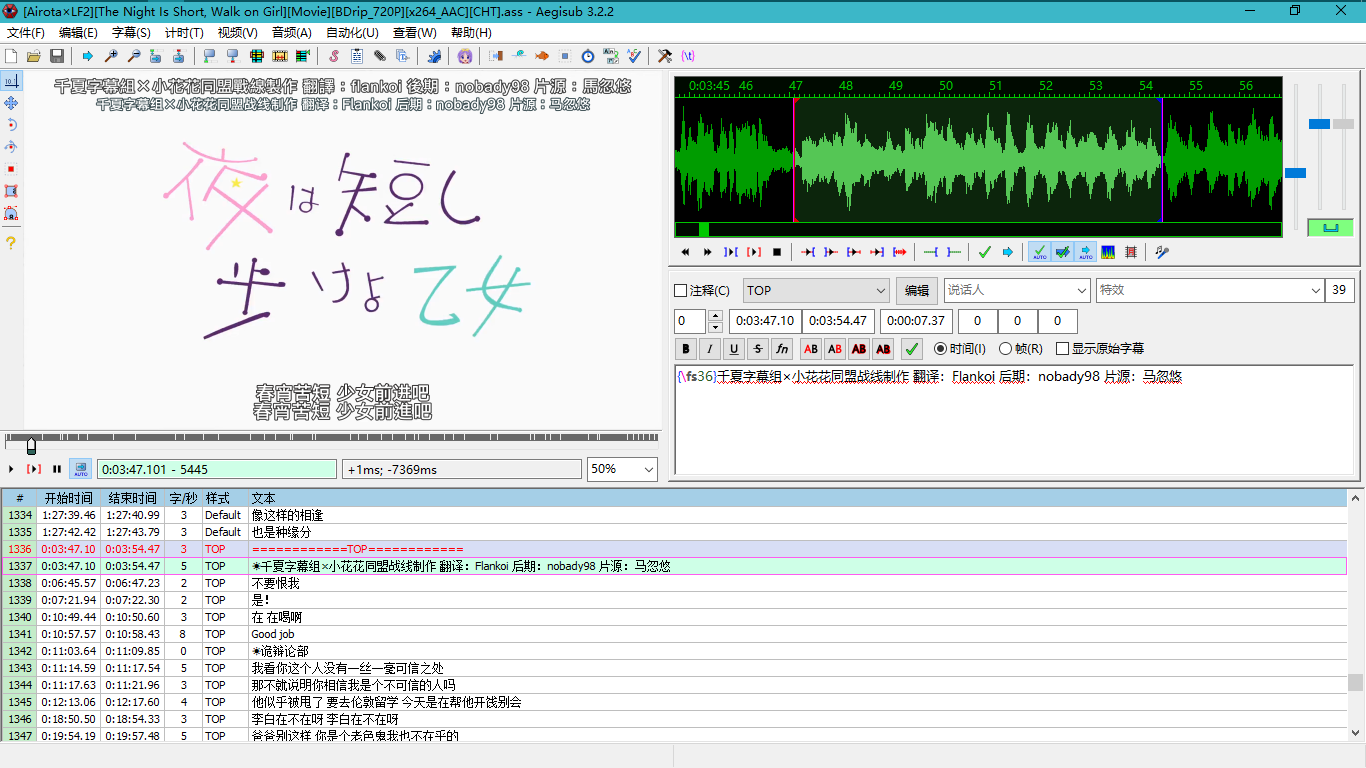1366x768 pixels.
Task: Toggle video auto-scroll button near timecode
Action: [x=80, y=468]
